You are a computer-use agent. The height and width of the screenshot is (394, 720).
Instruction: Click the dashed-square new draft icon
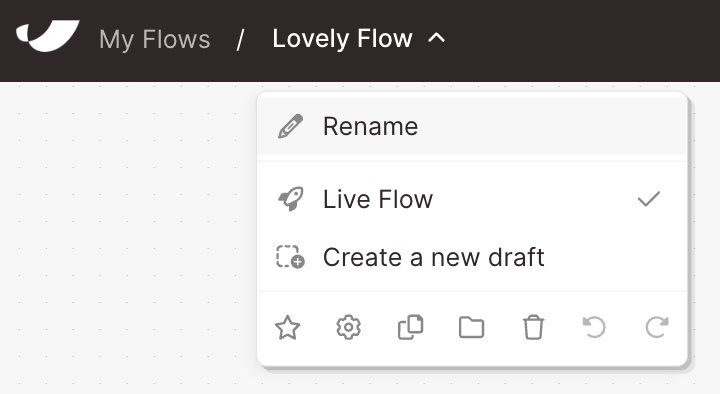(290, 257)
